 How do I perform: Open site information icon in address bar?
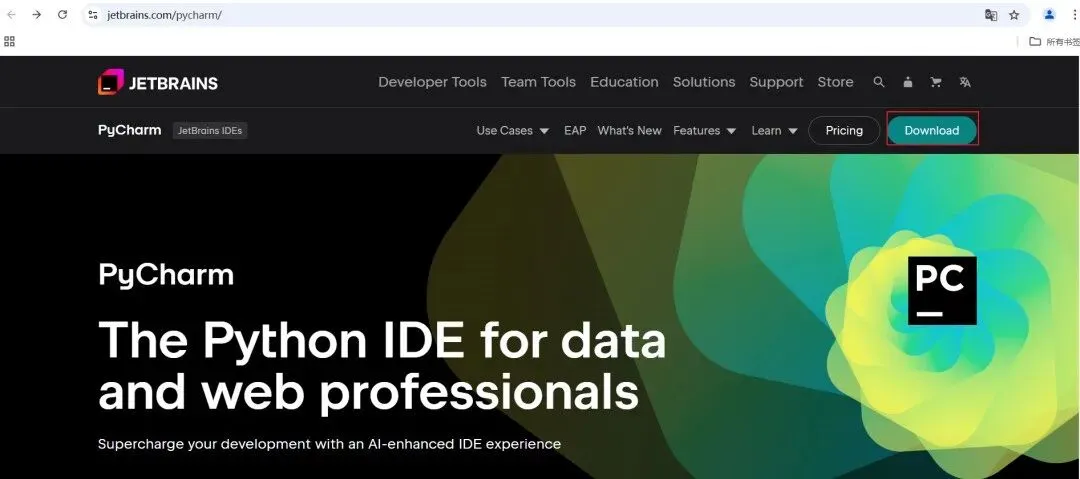point(93,14)
